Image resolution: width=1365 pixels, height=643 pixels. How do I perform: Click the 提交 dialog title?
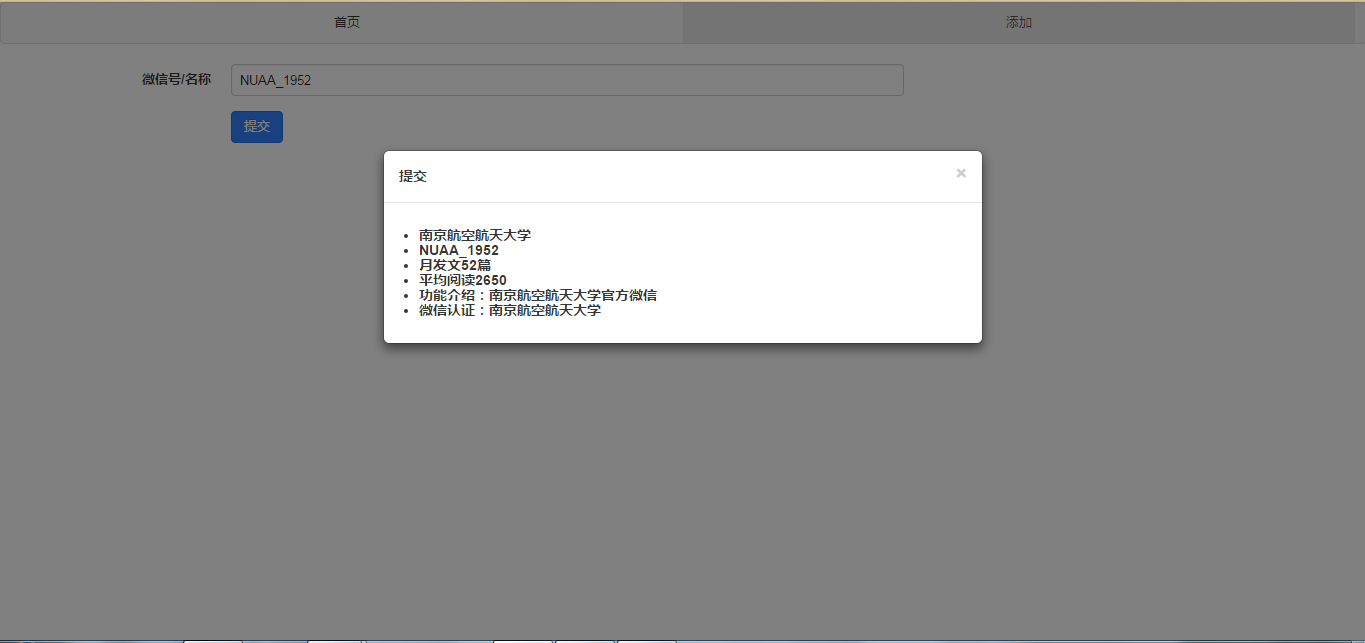click(413, 176)
